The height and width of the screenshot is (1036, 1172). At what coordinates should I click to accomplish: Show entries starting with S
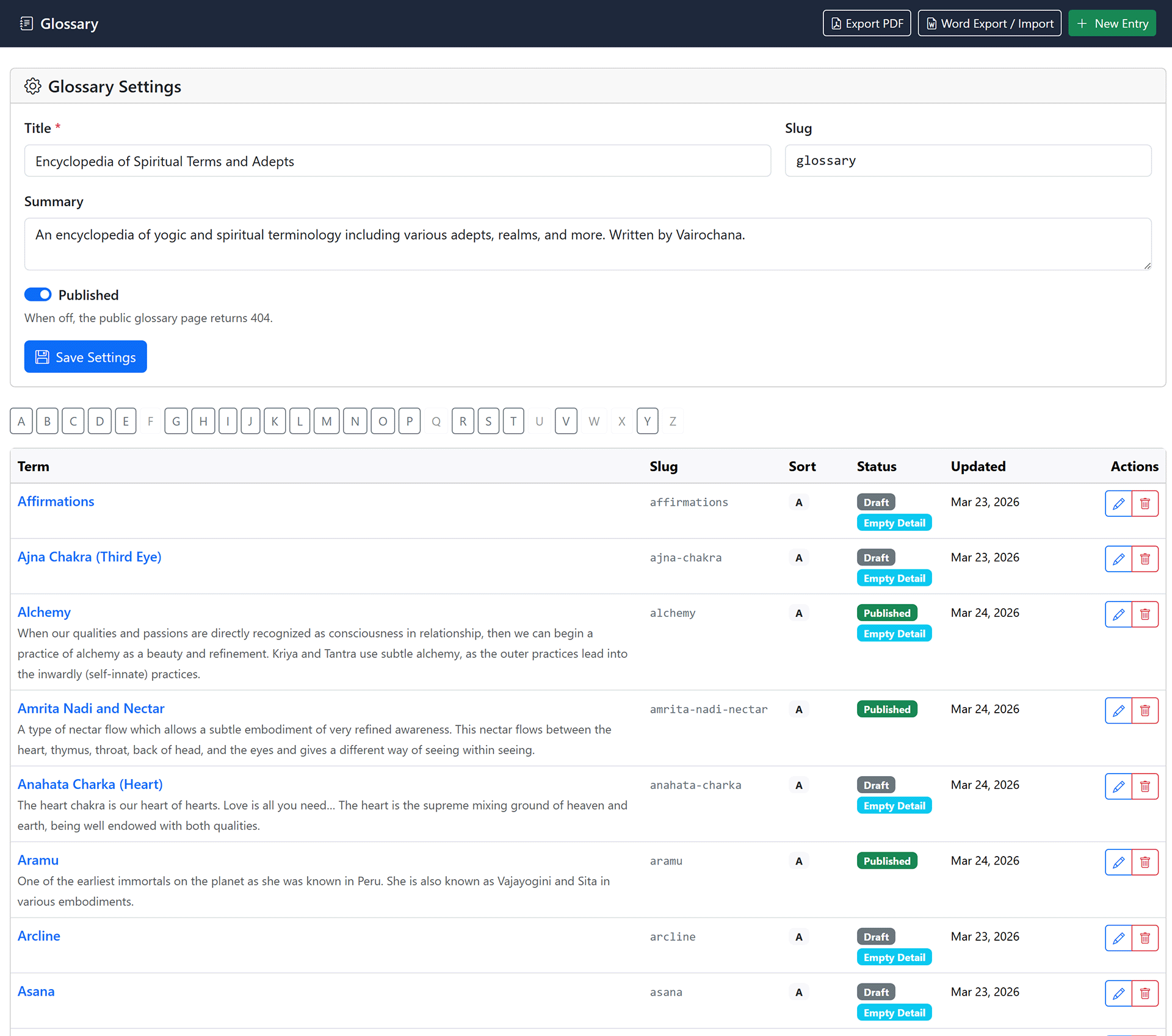click(x=488, y=422)
